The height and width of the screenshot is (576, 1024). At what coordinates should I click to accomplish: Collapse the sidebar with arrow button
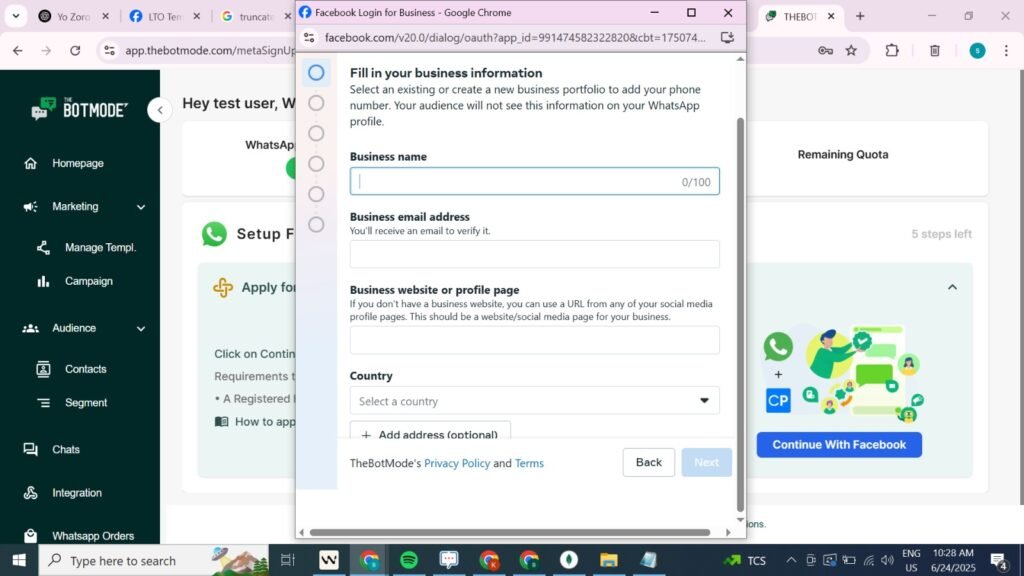pyautogui.click(x=160, y=110)
